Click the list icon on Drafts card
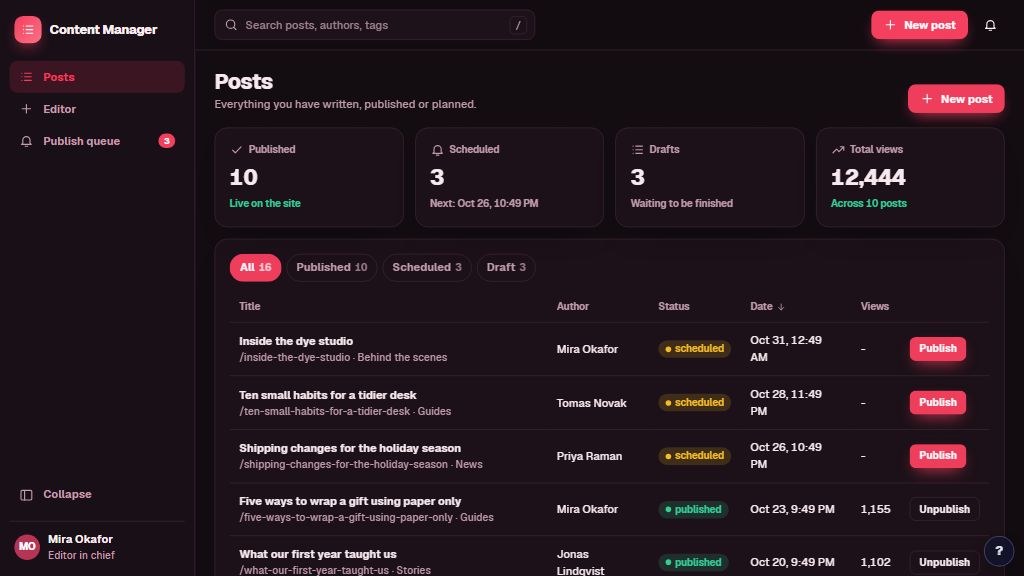The image size is (1024, 576). [637, 150]
